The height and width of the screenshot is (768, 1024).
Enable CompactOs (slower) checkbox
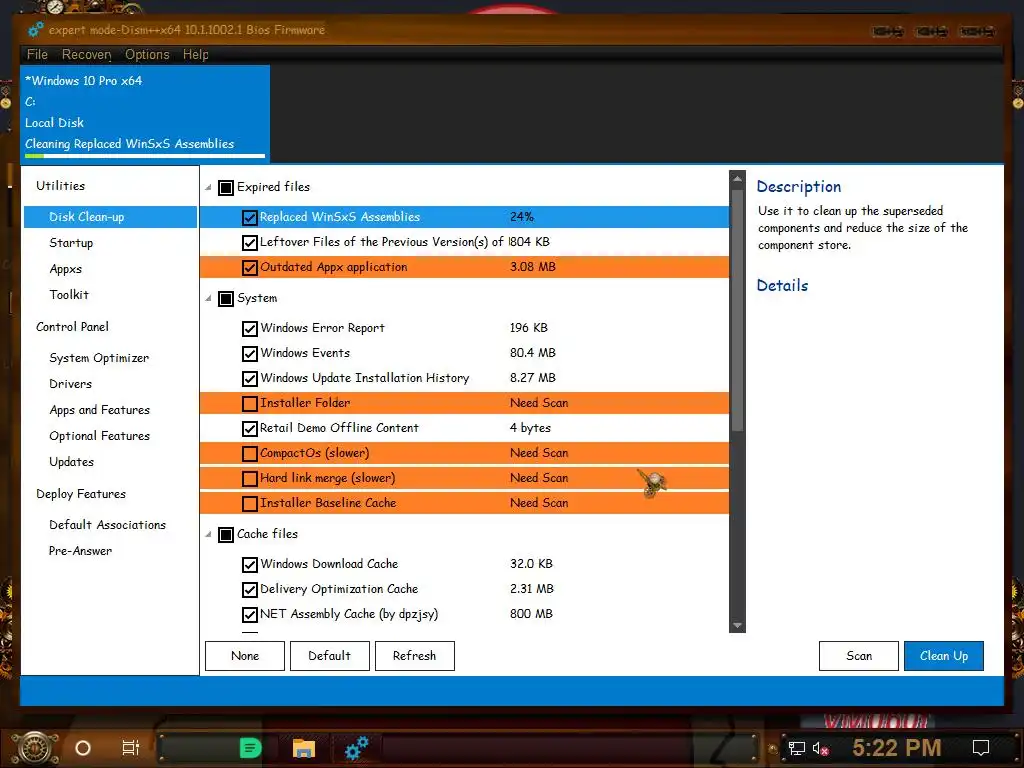(x=249, y=454)
